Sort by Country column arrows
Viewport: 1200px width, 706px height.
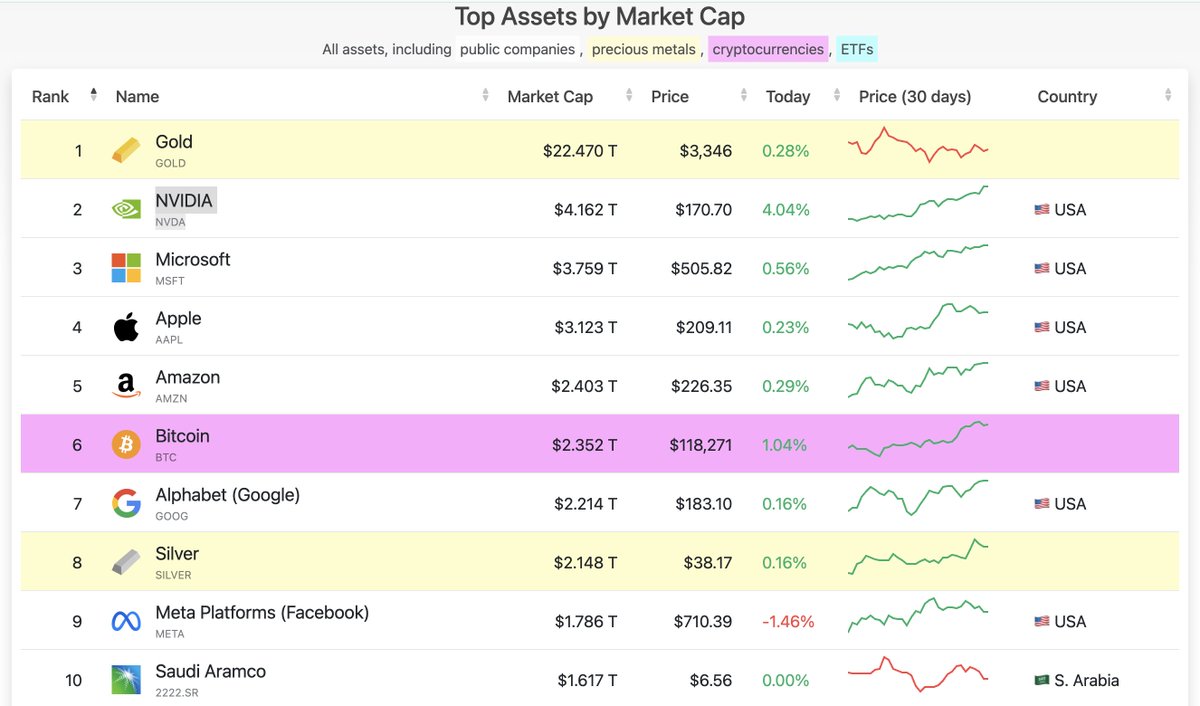coord(1168,95)
